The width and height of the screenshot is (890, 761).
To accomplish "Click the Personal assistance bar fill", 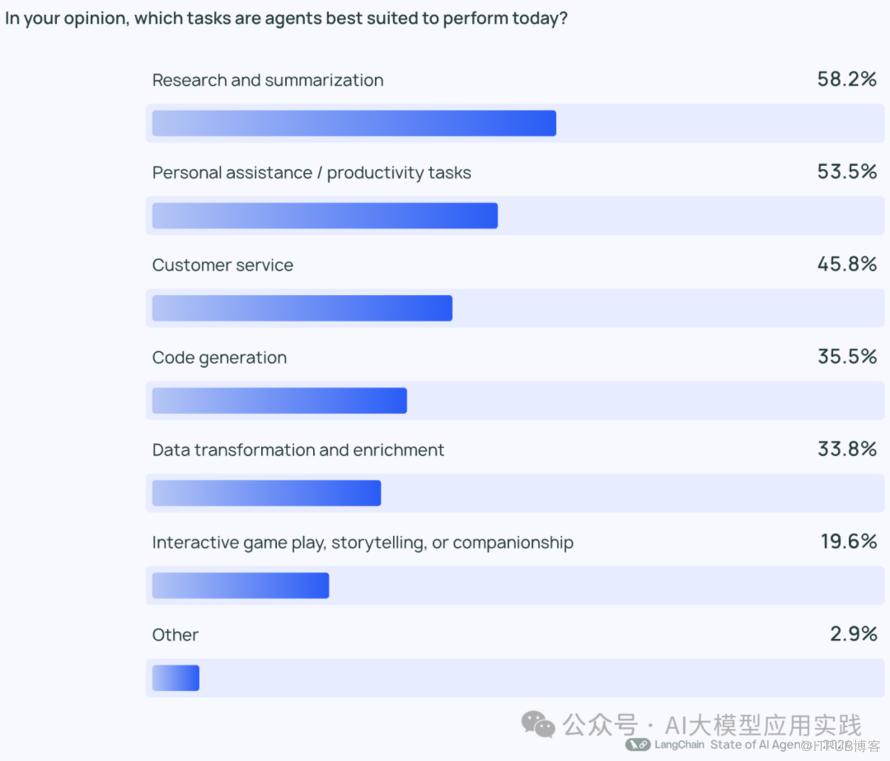I will 325,216.
